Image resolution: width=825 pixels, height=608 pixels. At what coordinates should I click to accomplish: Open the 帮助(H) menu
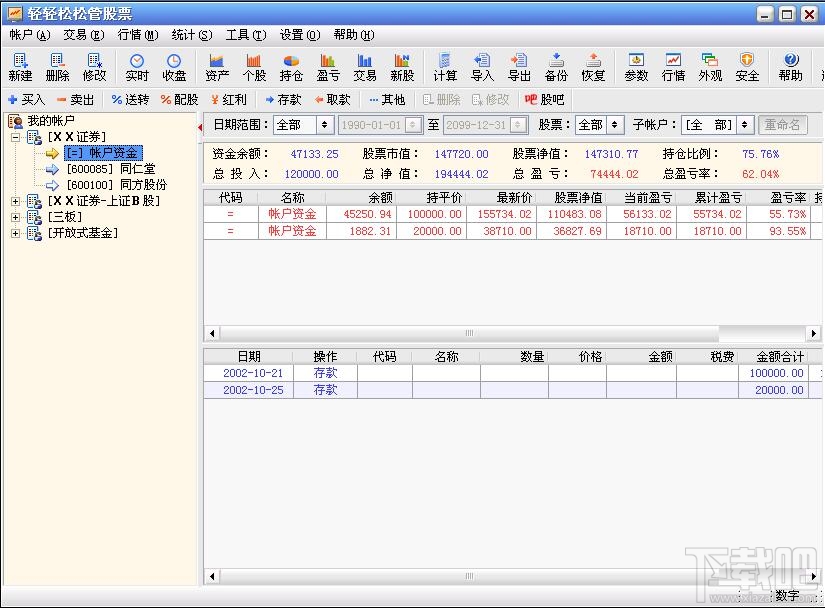click(x=354, y=35)
